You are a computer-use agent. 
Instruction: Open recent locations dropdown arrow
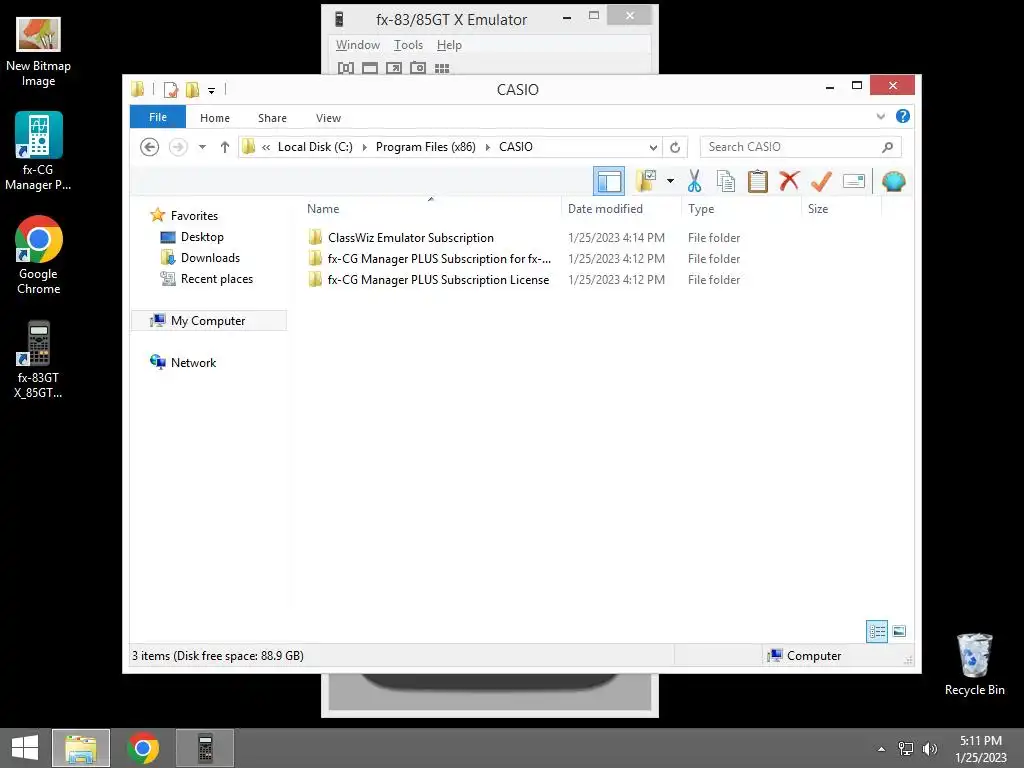click(202, 147)
